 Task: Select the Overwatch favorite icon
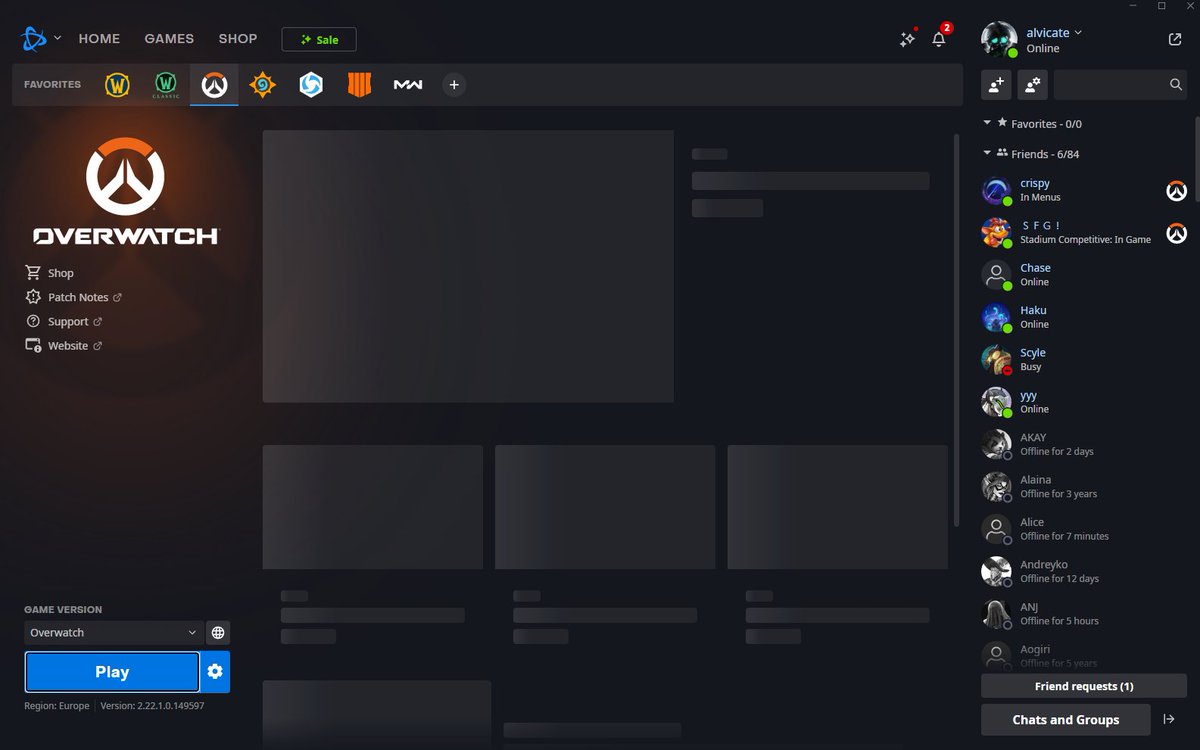214,85
